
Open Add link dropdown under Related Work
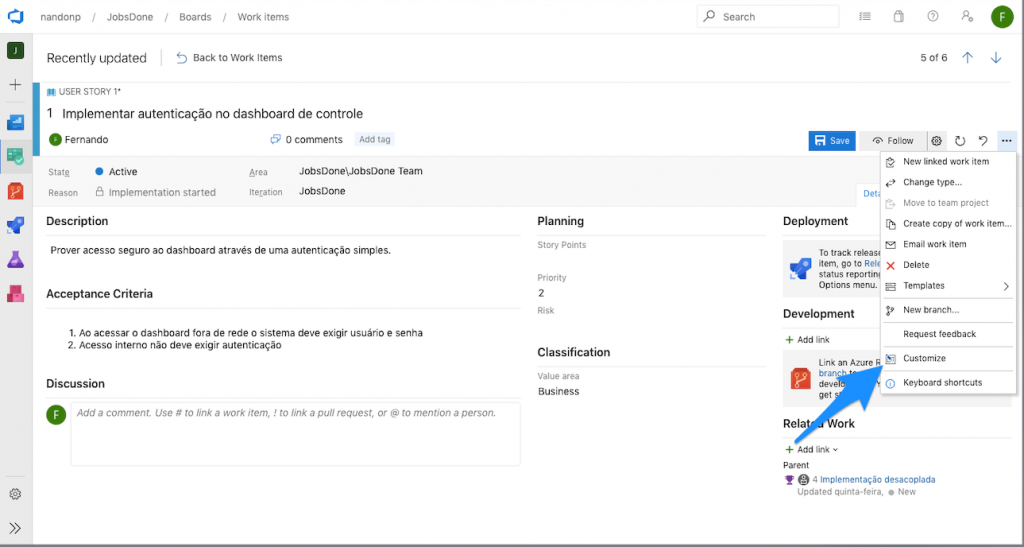click(x=812, y=449)
